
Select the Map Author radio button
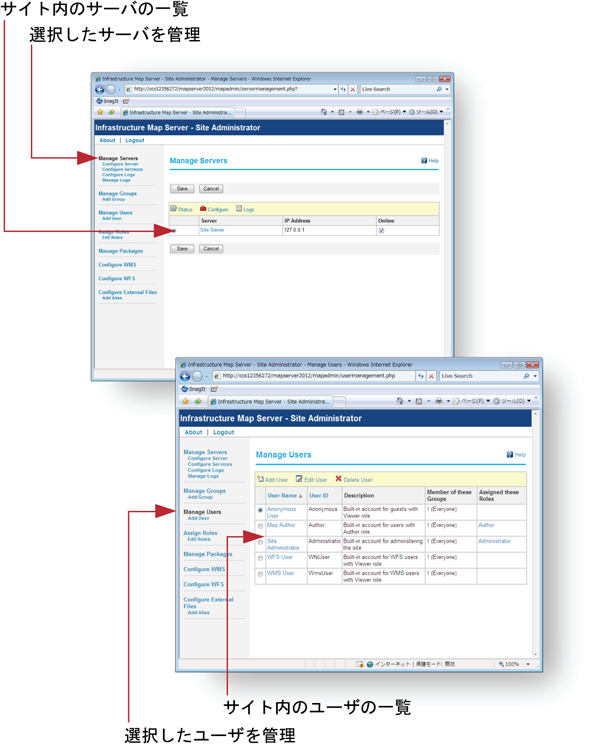(x=260, y=526)
